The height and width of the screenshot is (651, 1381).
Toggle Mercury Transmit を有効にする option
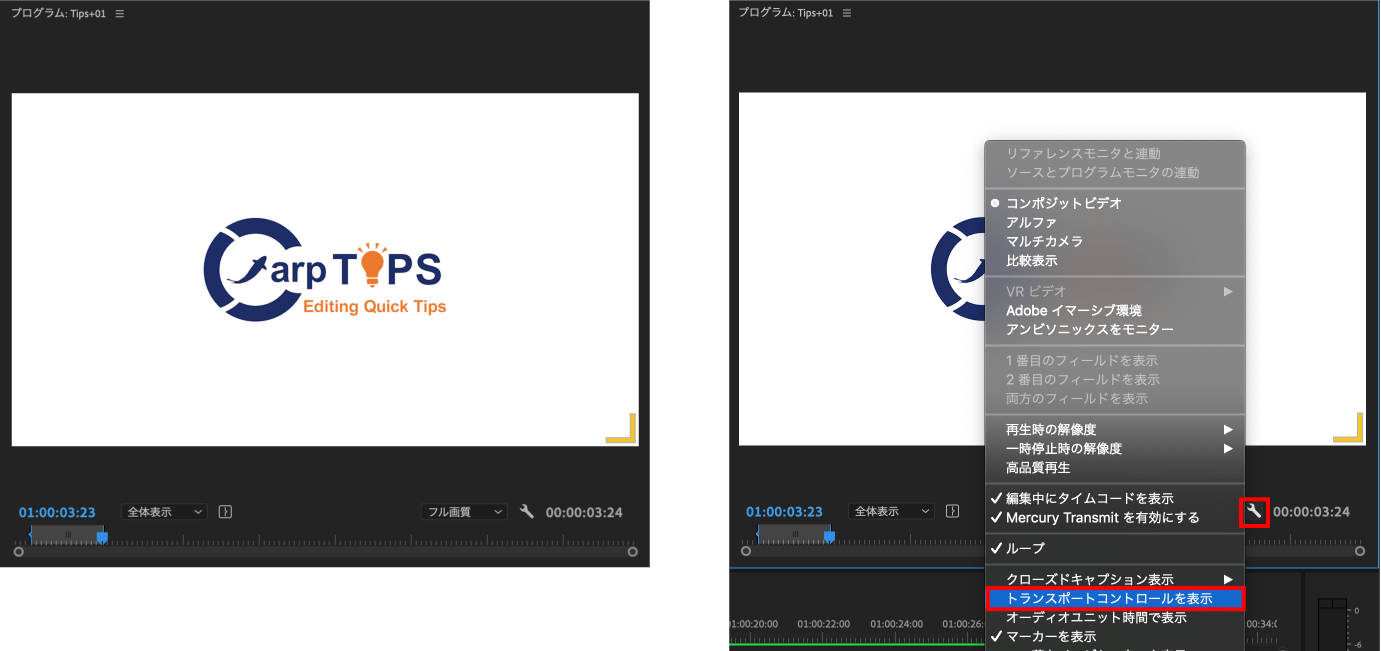[x=1115, y=518]
